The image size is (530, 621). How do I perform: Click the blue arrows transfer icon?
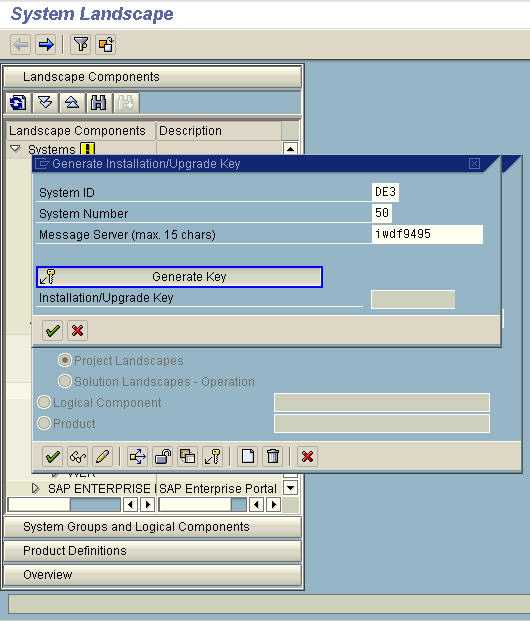click(x=137, y=457)
